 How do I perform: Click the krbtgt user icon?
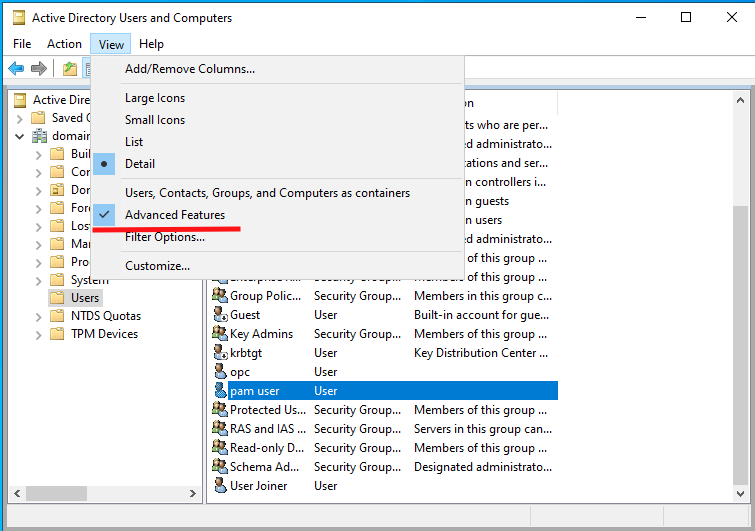(x=220, y=352)
